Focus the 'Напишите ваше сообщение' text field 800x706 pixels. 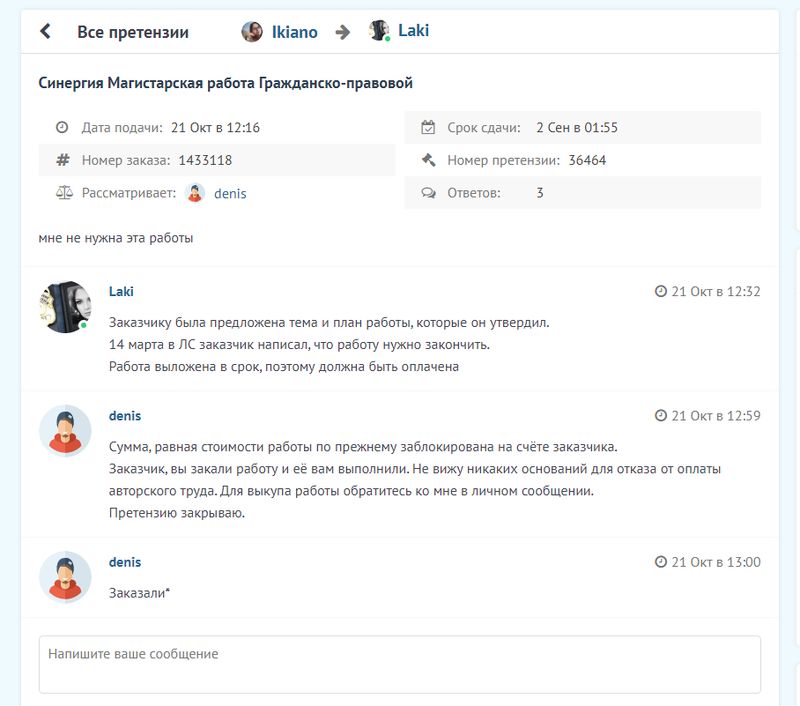(x=399, y=664)
